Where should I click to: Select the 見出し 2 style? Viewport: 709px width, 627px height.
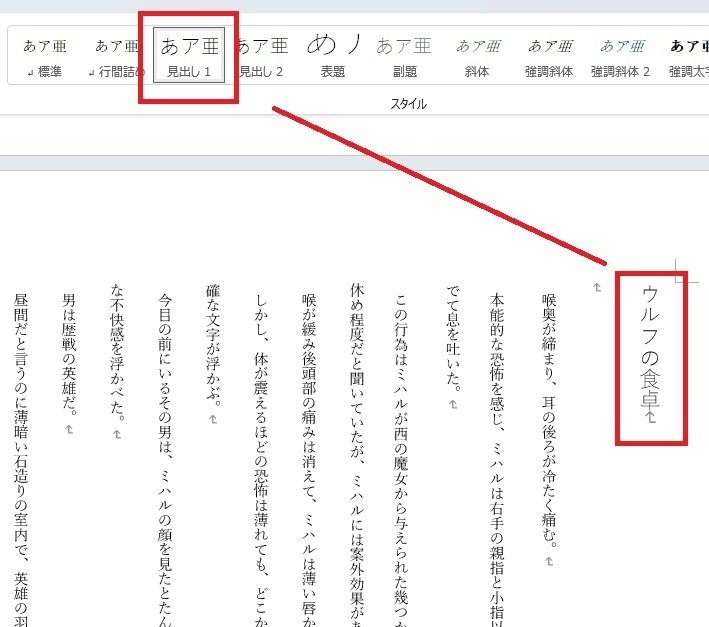click(261, 57)
